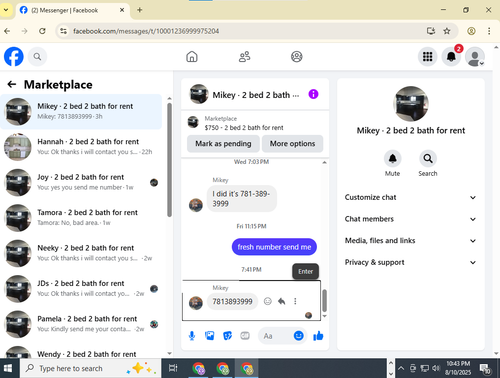
Task: Open a new browser tab
Action: point(140,10)
